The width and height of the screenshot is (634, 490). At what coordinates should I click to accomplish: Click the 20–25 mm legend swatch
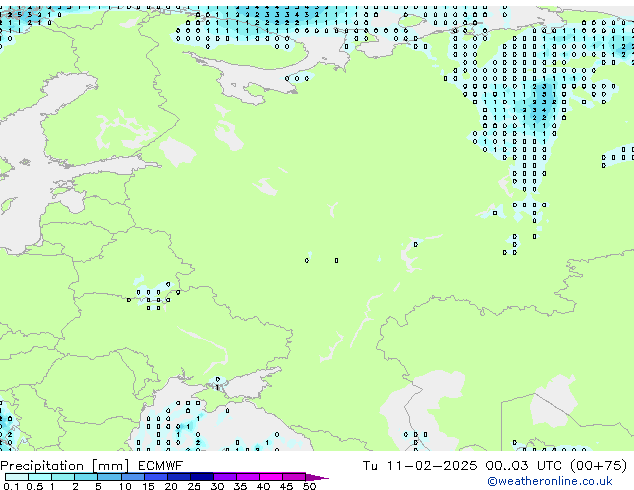point(179,477)
